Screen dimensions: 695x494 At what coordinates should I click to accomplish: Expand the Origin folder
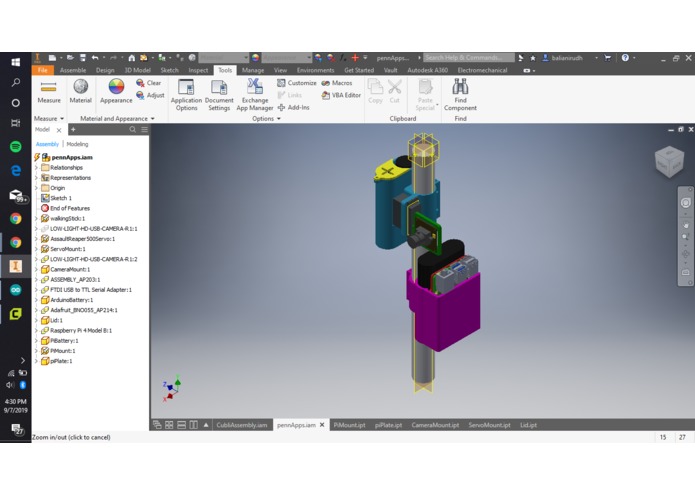pyautogui.click(x=36, y=188)
